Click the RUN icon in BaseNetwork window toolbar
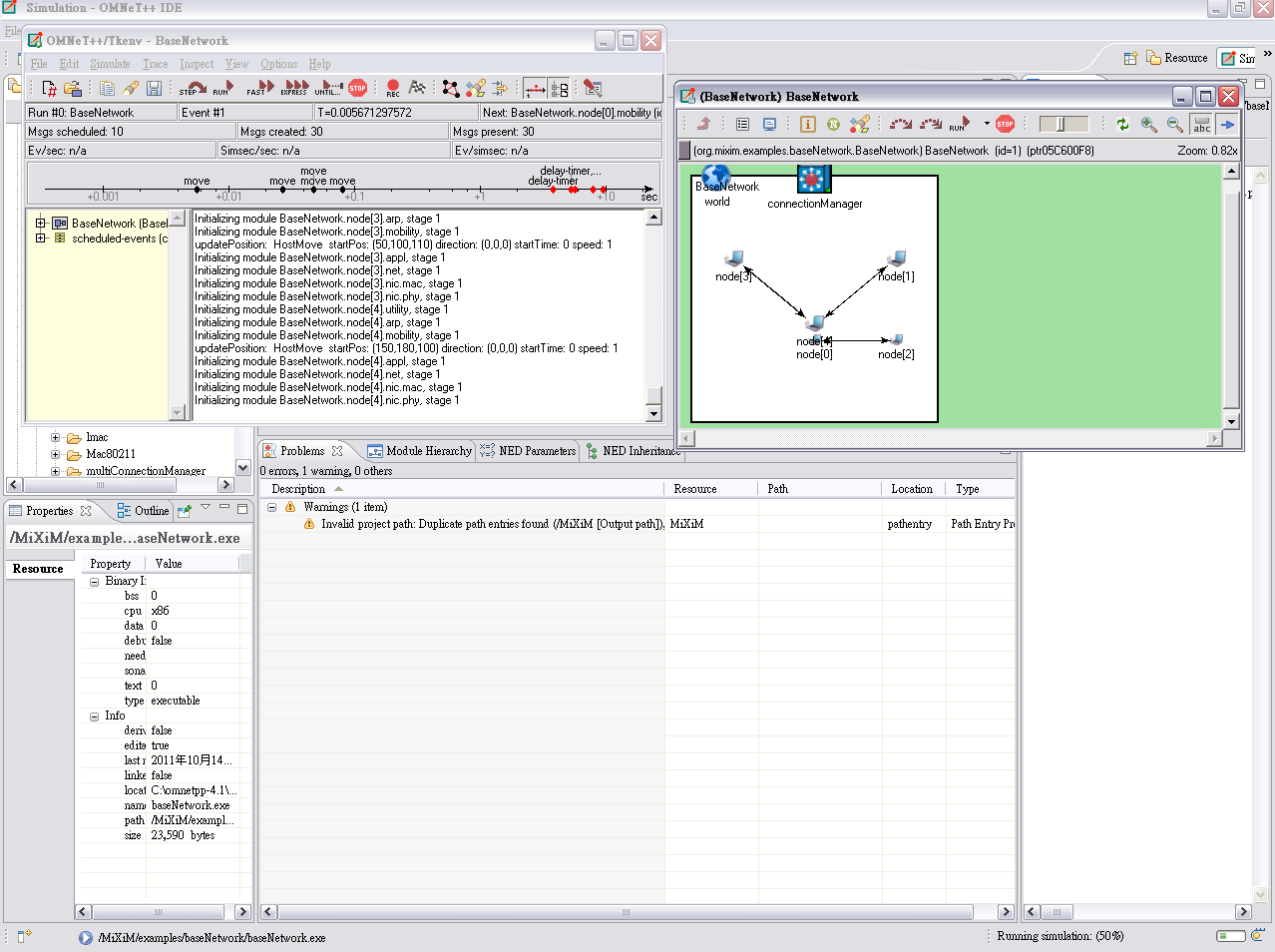Viewport: 1275px width, 952px height. pyautogui.click(x=960, y=124)
